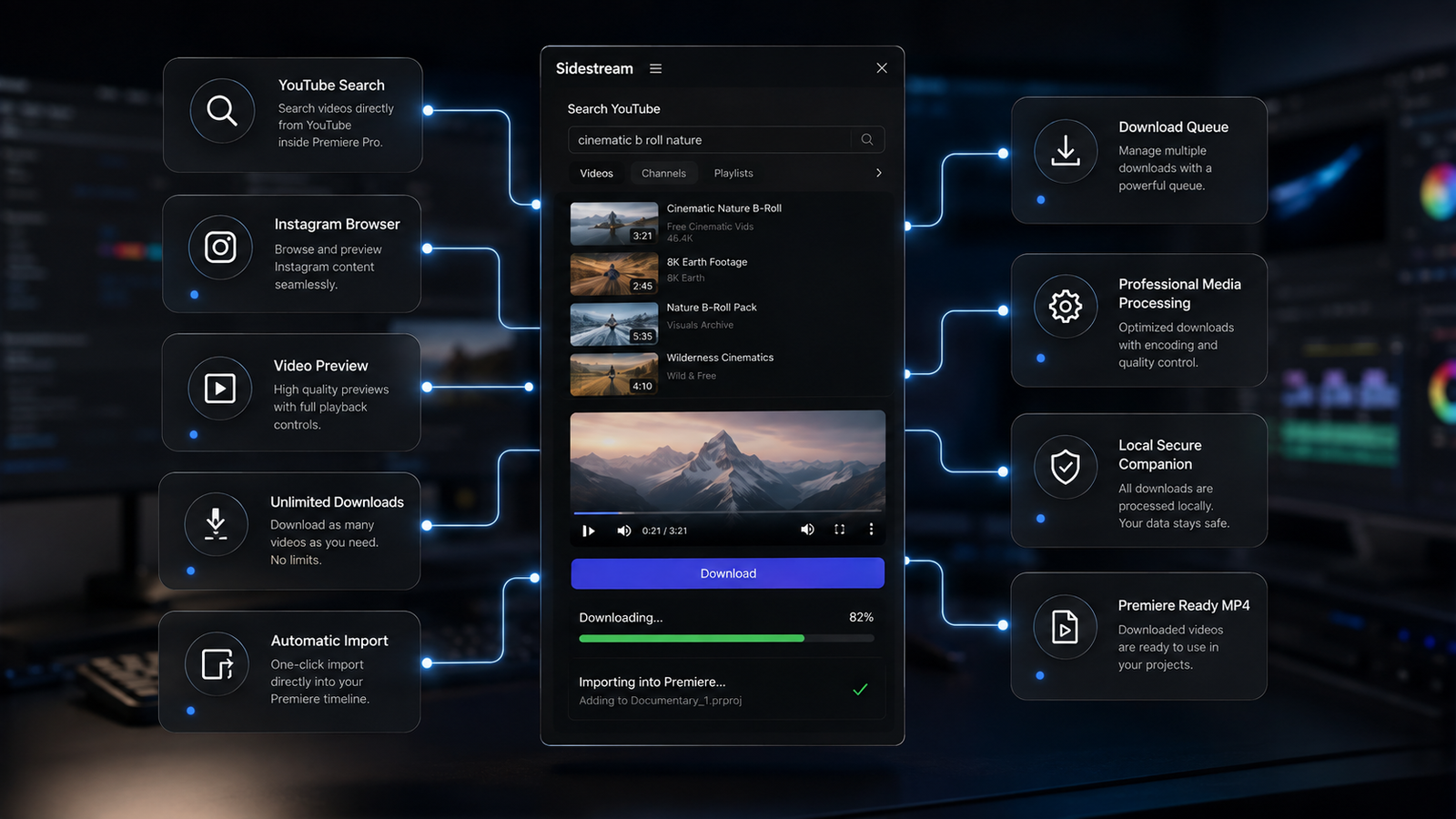The width and height of the screenshot is (1456, 819).
Task: Click the Local Secure Companion title
Action: click(x=1160, y=455)
